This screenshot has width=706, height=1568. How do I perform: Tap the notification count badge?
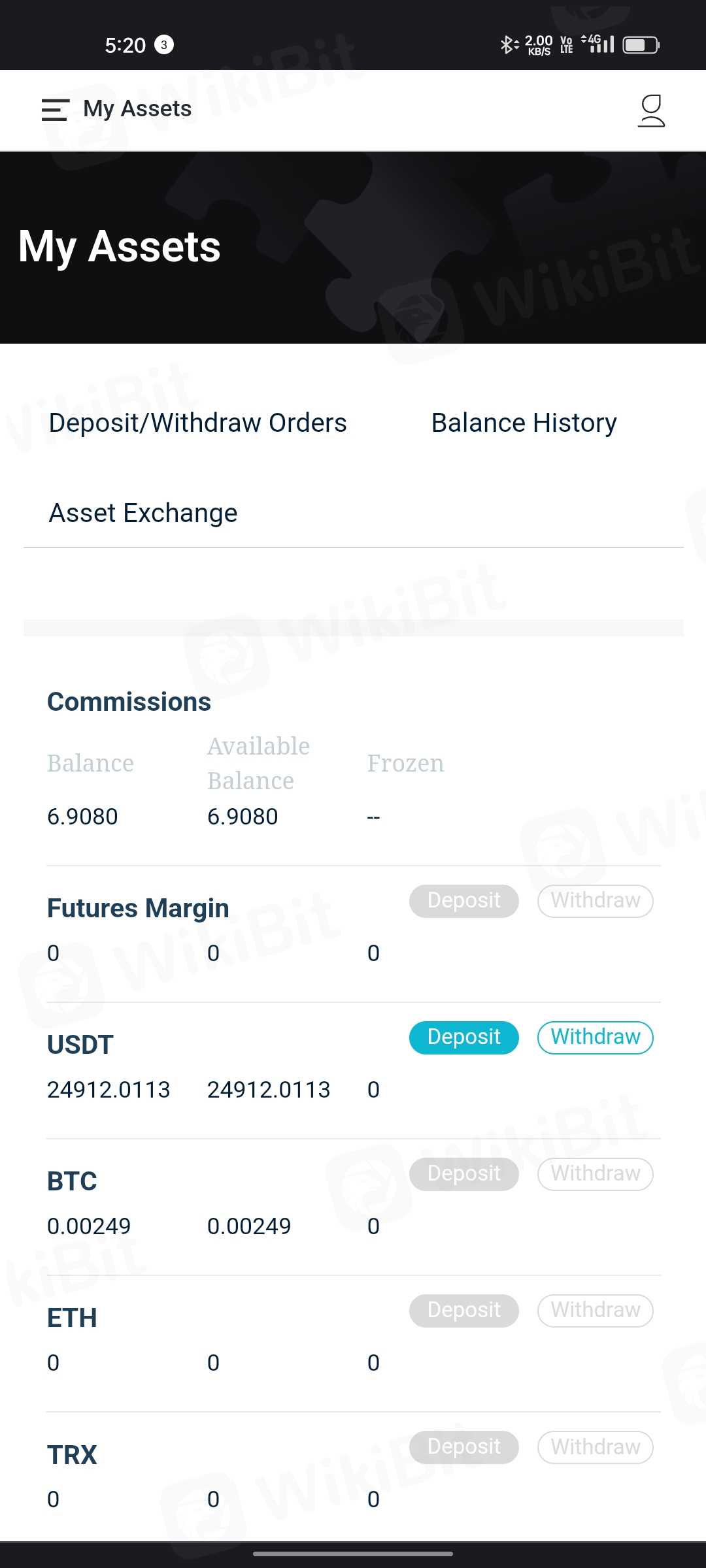[164, 45]
